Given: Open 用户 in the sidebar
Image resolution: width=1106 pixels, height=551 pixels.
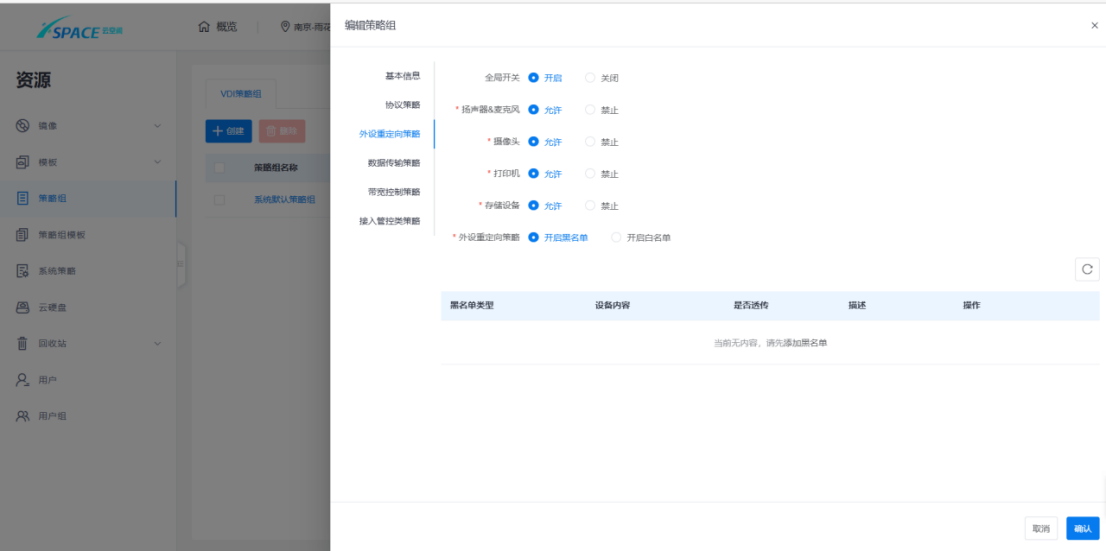Looking at the screenshot, I should tap(47, 380).
